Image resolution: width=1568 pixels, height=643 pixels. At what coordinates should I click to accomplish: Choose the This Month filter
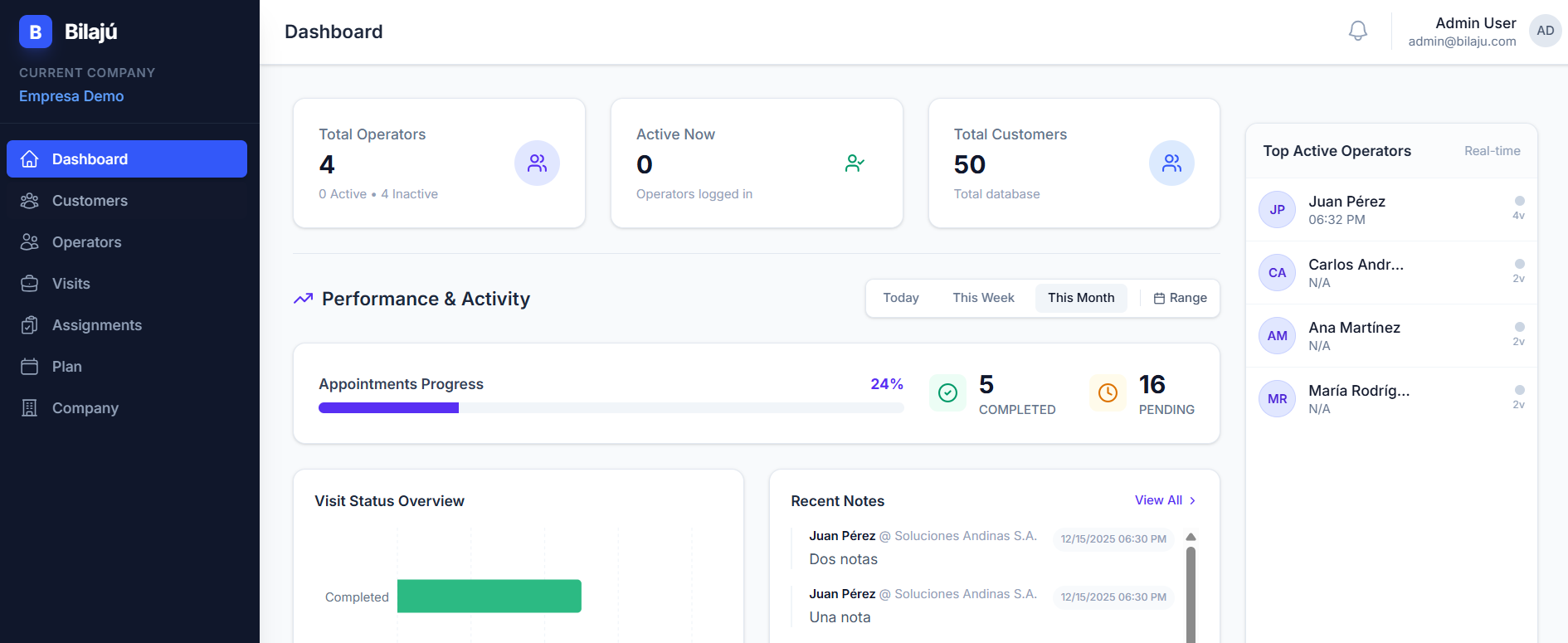click(1080, 298)
